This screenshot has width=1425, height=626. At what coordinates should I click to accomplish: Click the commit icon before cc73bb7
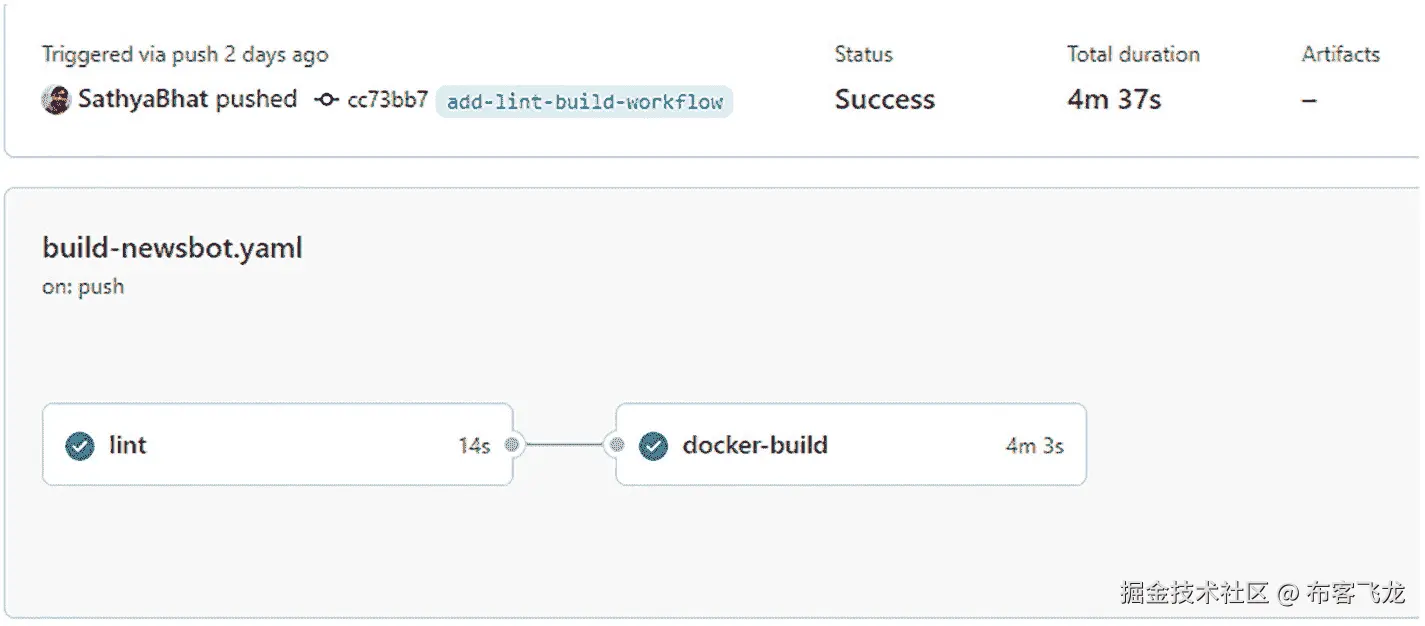(326, 100)
